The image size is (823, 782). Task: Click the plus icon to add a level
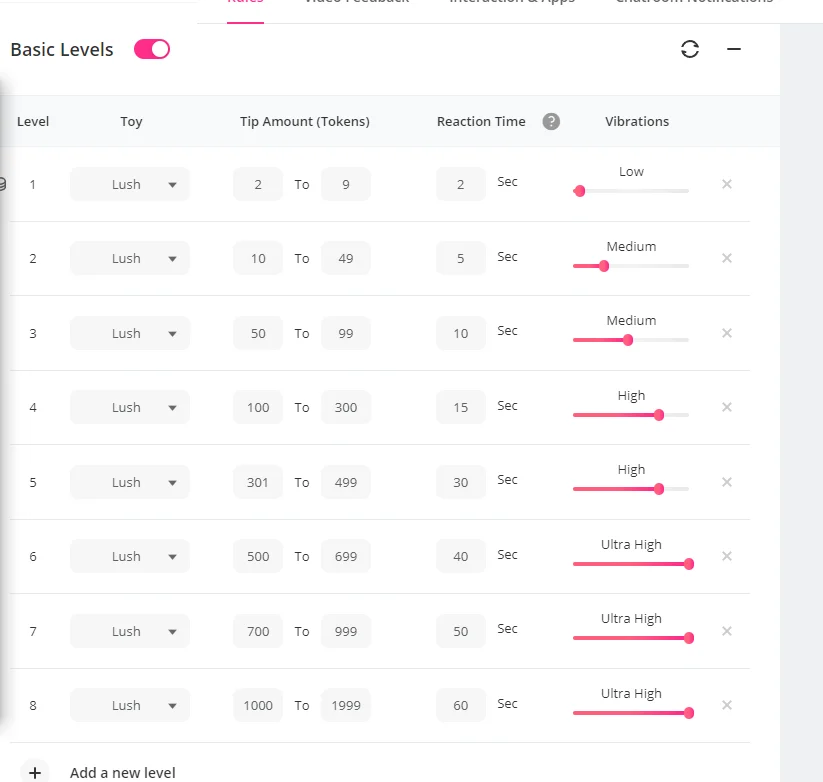coord(35,773)
